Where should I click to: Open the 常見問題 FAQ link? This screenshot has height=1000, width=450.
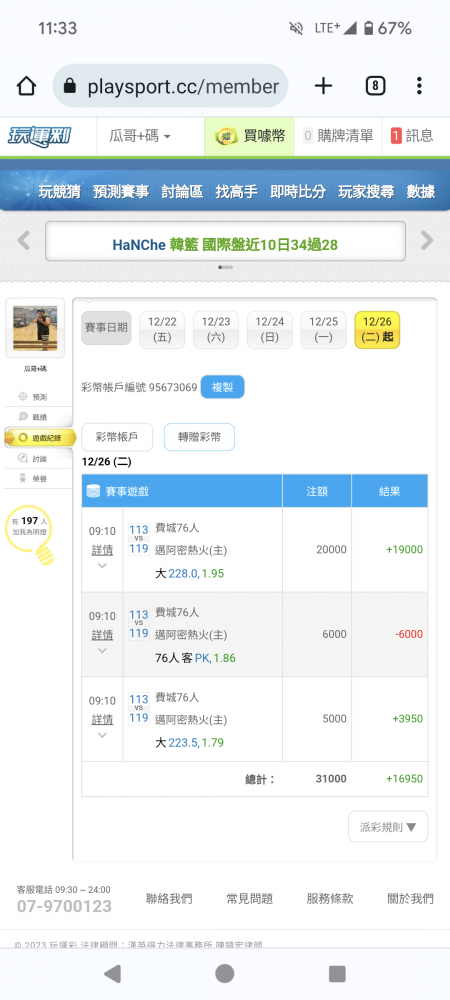pyautogui.click(x=249, y=899)
